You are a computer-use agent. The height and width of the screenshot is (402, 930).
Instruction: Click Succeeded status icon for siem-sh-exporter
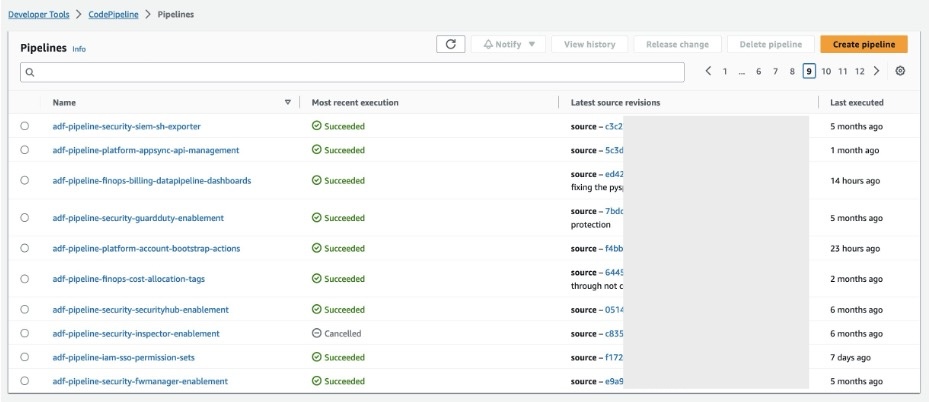click(x=316, y=126)
